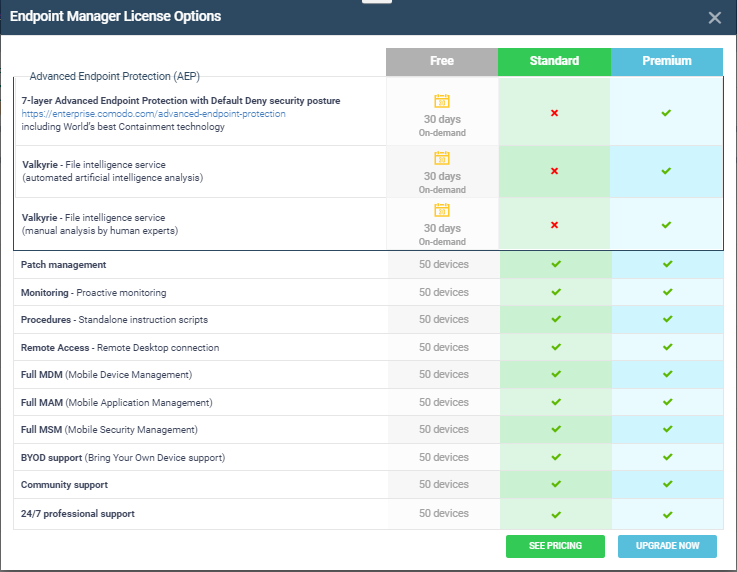Click Remote Access - Remote Desktop connection label
Screen dimensions: 737x572
120,348
